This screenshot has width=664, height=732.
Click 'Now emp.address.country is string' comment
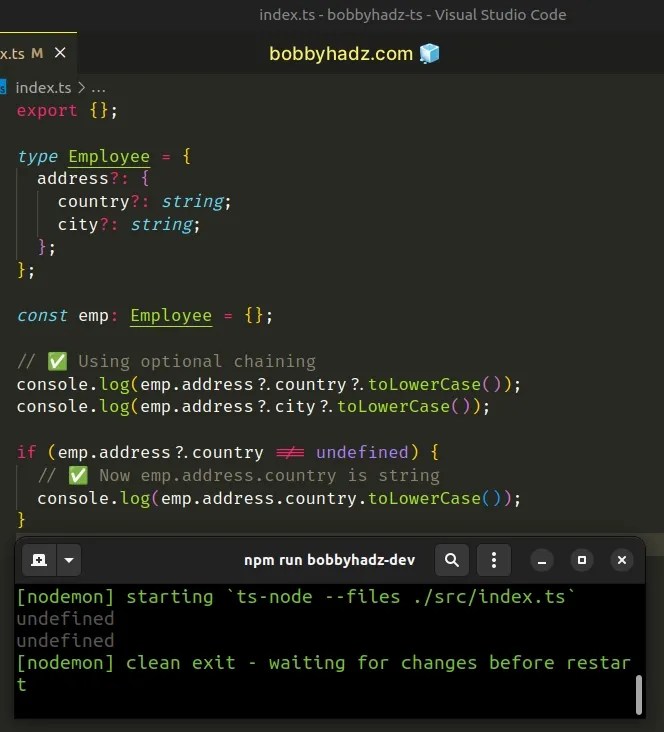pos(239,476)
